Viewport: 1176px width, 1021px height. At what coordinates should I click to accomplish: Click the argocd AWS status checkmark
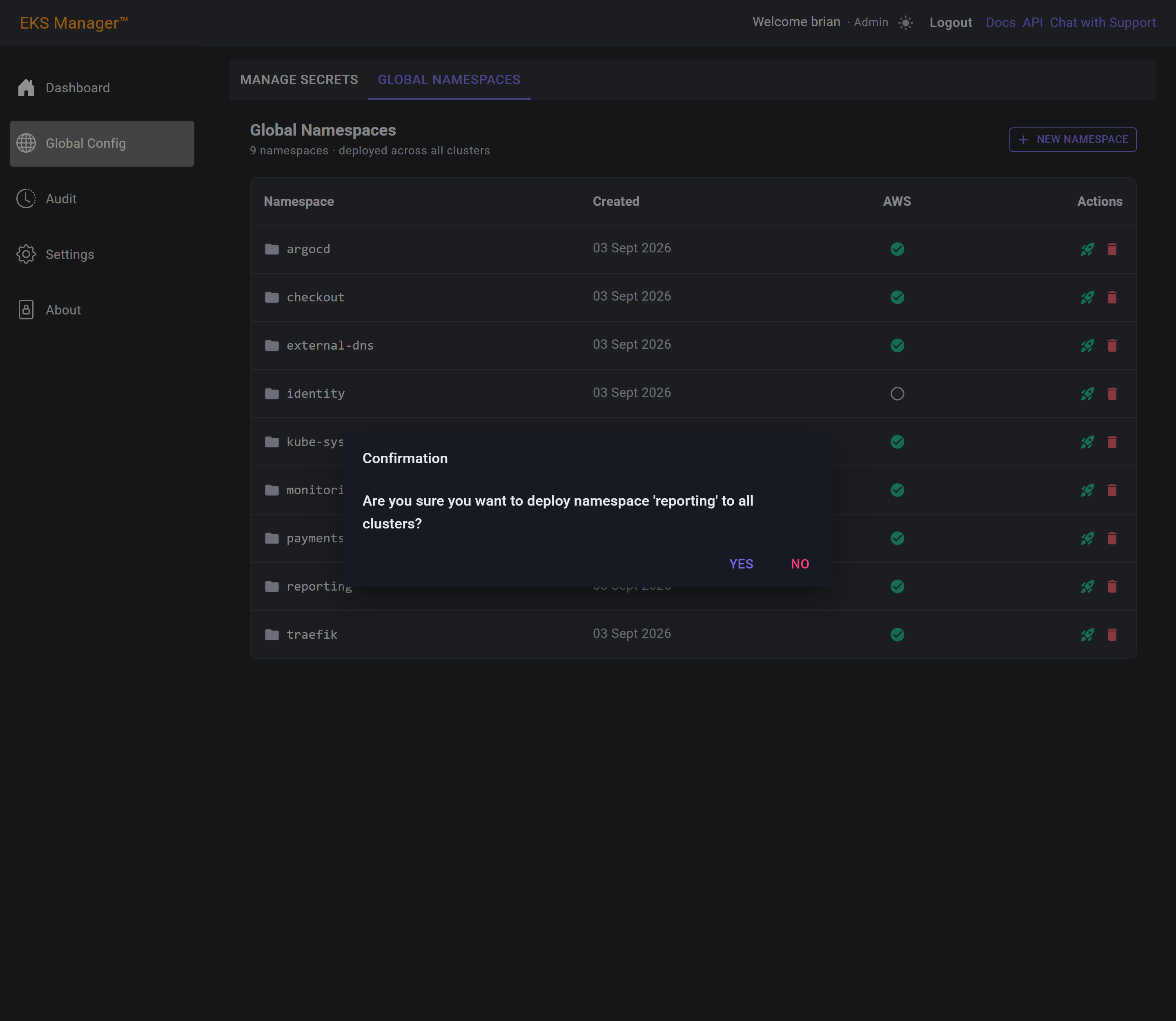[897, 249]
